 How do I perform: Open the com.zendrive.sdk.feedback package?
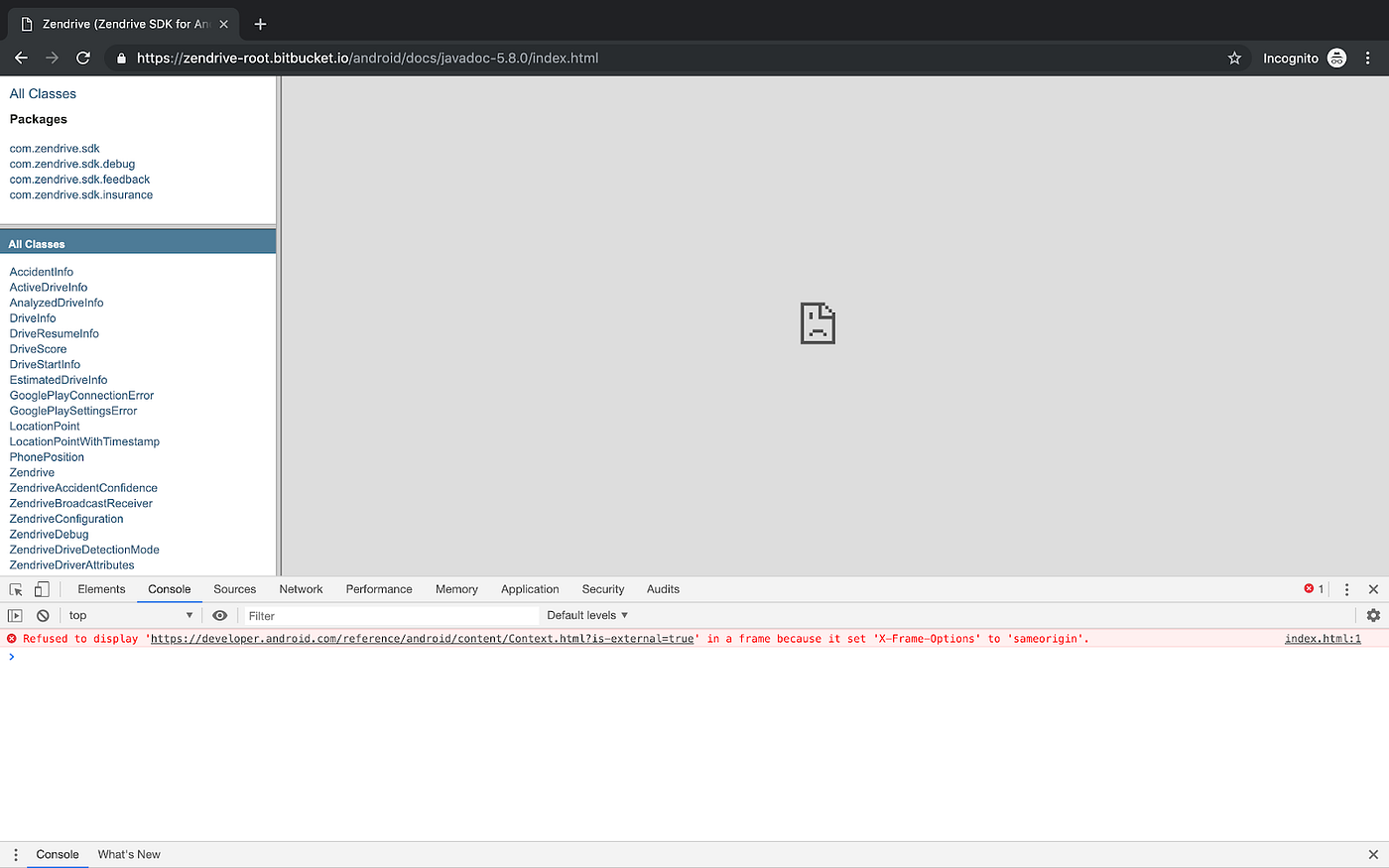80,180
